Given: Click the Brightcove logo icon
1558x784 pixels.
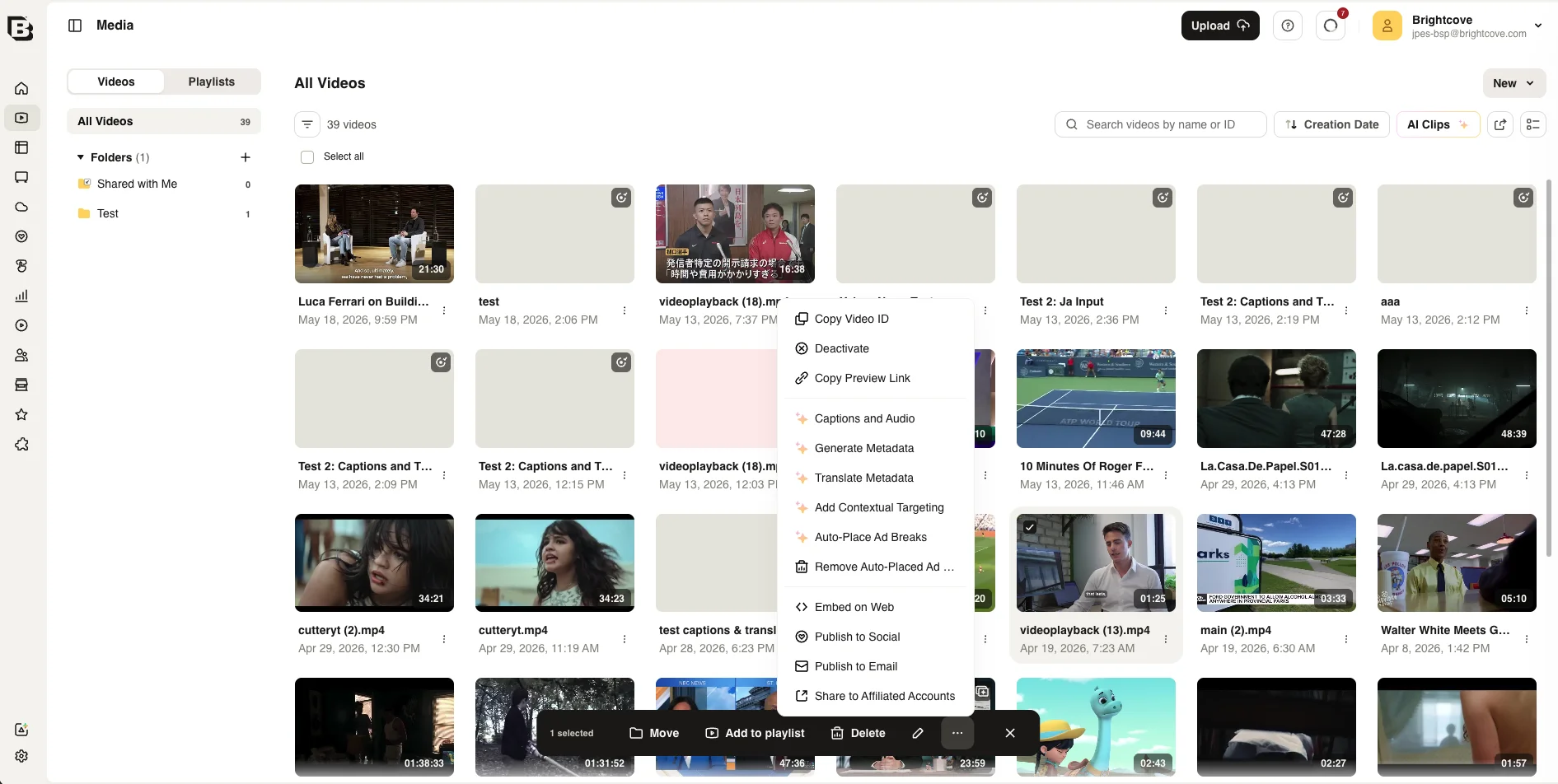Looking at the screenshot, I should (x=20, y=28).
